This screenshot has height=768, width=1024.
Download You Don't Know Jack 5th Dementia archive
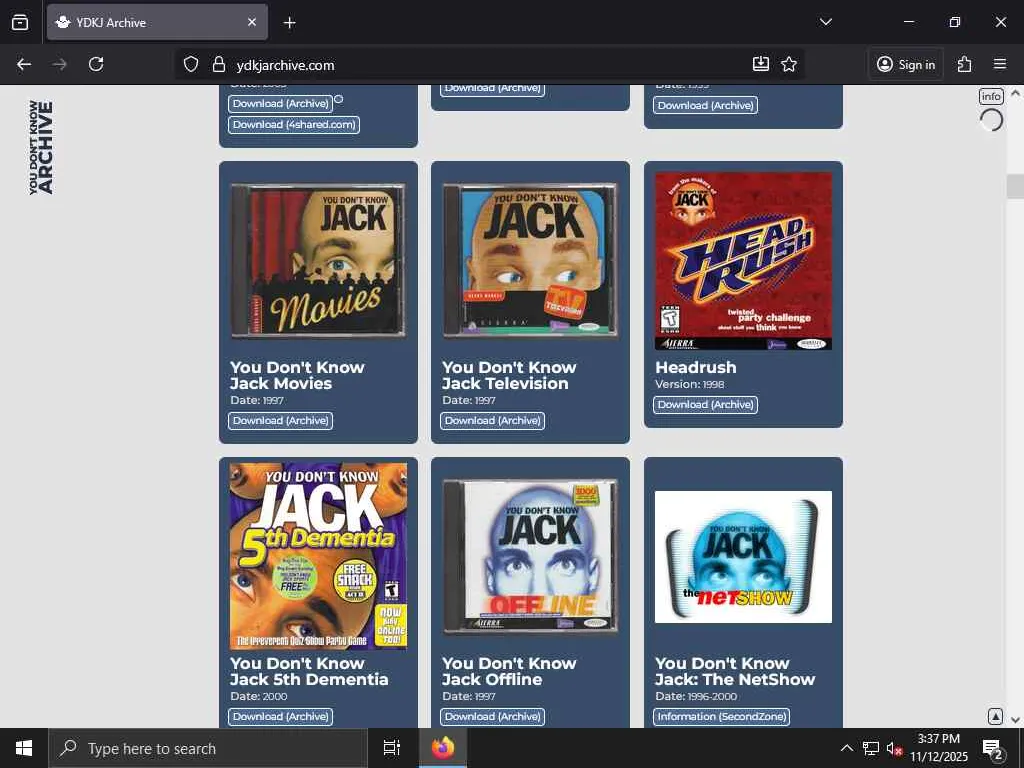(281, 716)
